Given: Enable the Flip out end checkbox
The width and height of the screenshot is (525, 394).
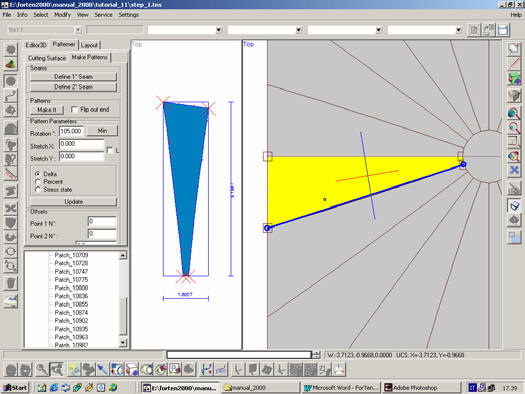Looking at the screenshot, I should tap(74, 109).
